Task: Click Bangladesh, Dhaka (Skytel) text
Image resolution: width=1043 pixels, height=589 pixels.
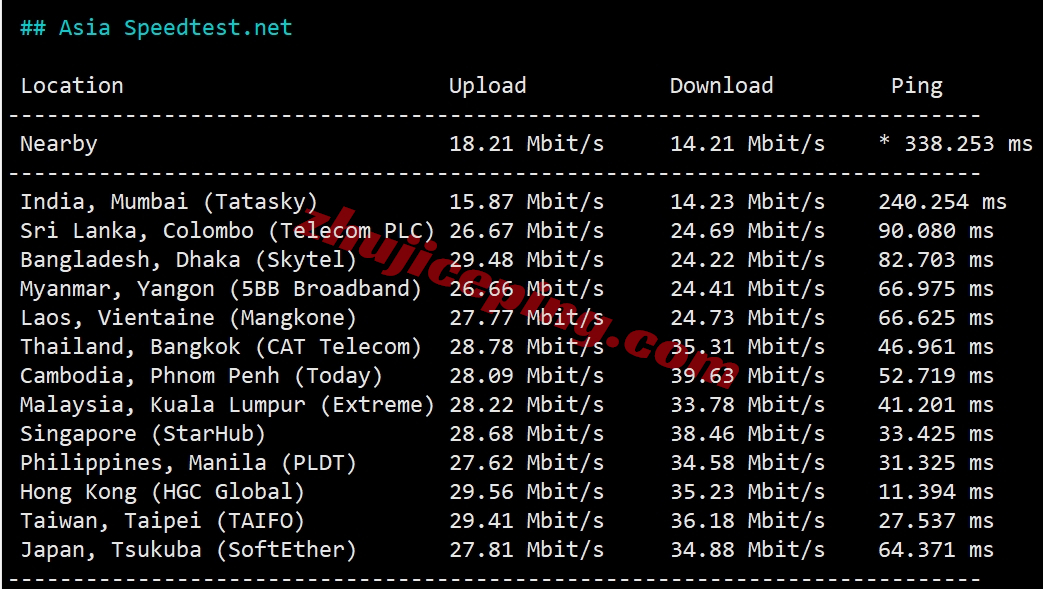Action: point(188,260)
